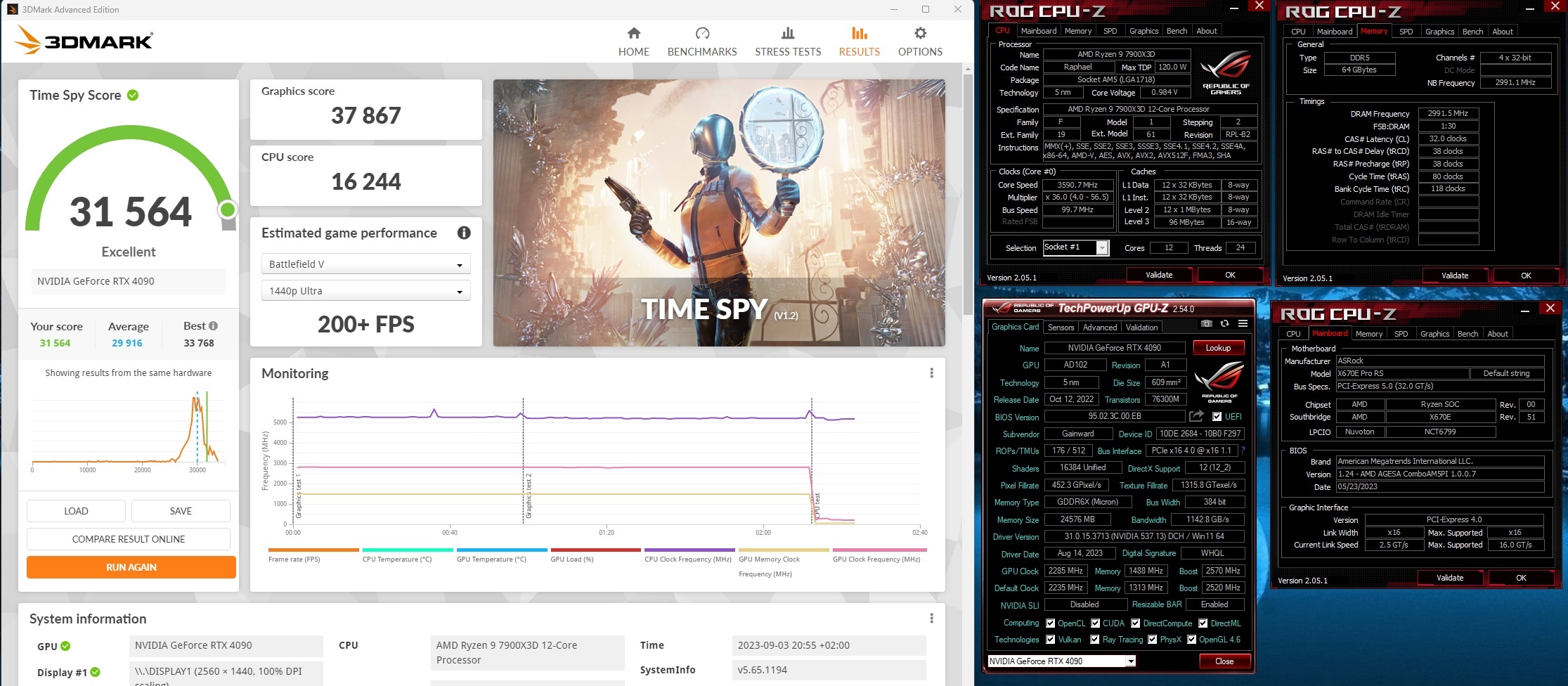Screen dimensions: 1568x686
Task: Click the green check beside GPU label
Action: pyautogui.click(x=65, y=646)
